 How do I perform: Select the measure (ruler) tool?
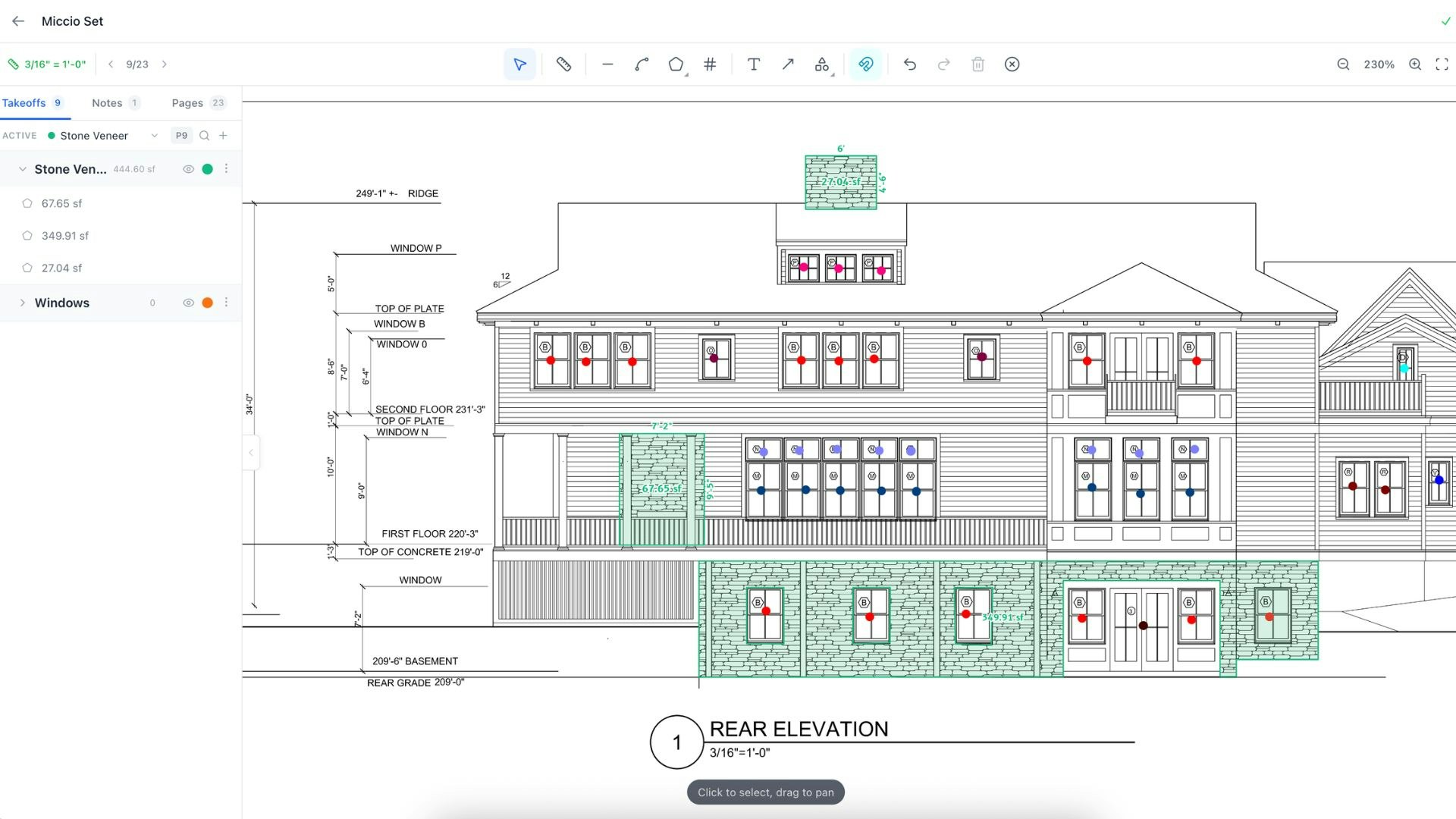(x=564, y=64)
